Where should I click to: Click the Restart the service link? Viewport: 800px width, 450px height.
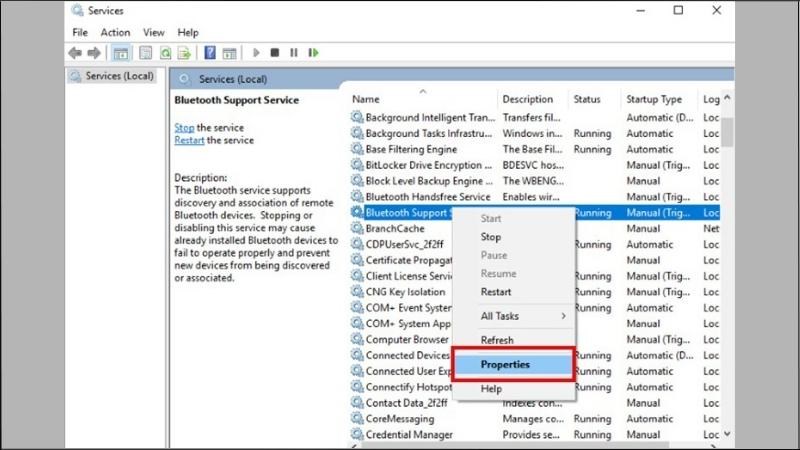coord(189,140)
